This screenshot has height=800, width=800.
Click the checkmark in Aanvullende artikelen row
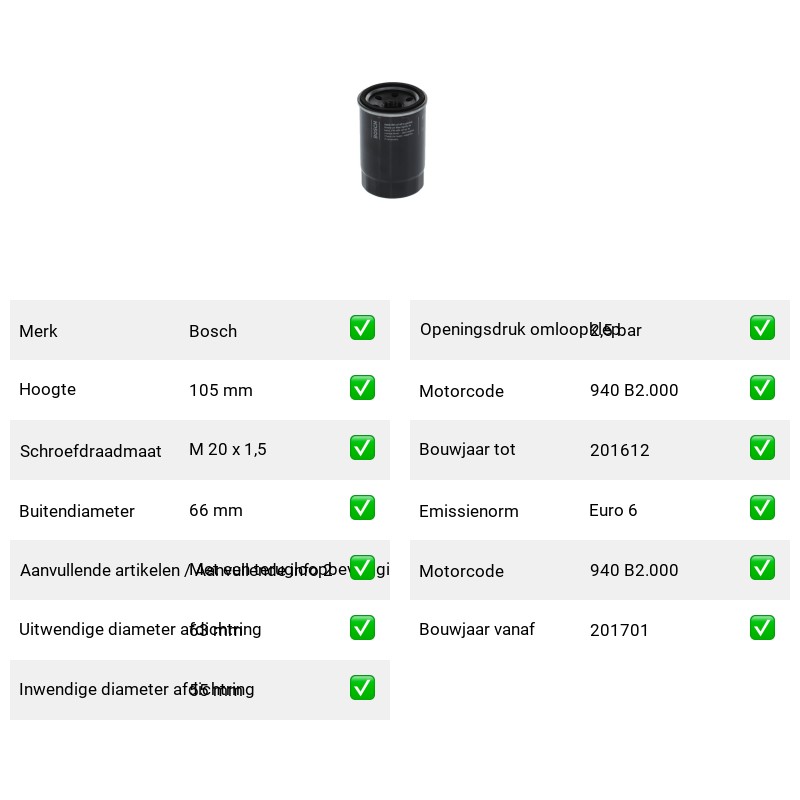362,568
